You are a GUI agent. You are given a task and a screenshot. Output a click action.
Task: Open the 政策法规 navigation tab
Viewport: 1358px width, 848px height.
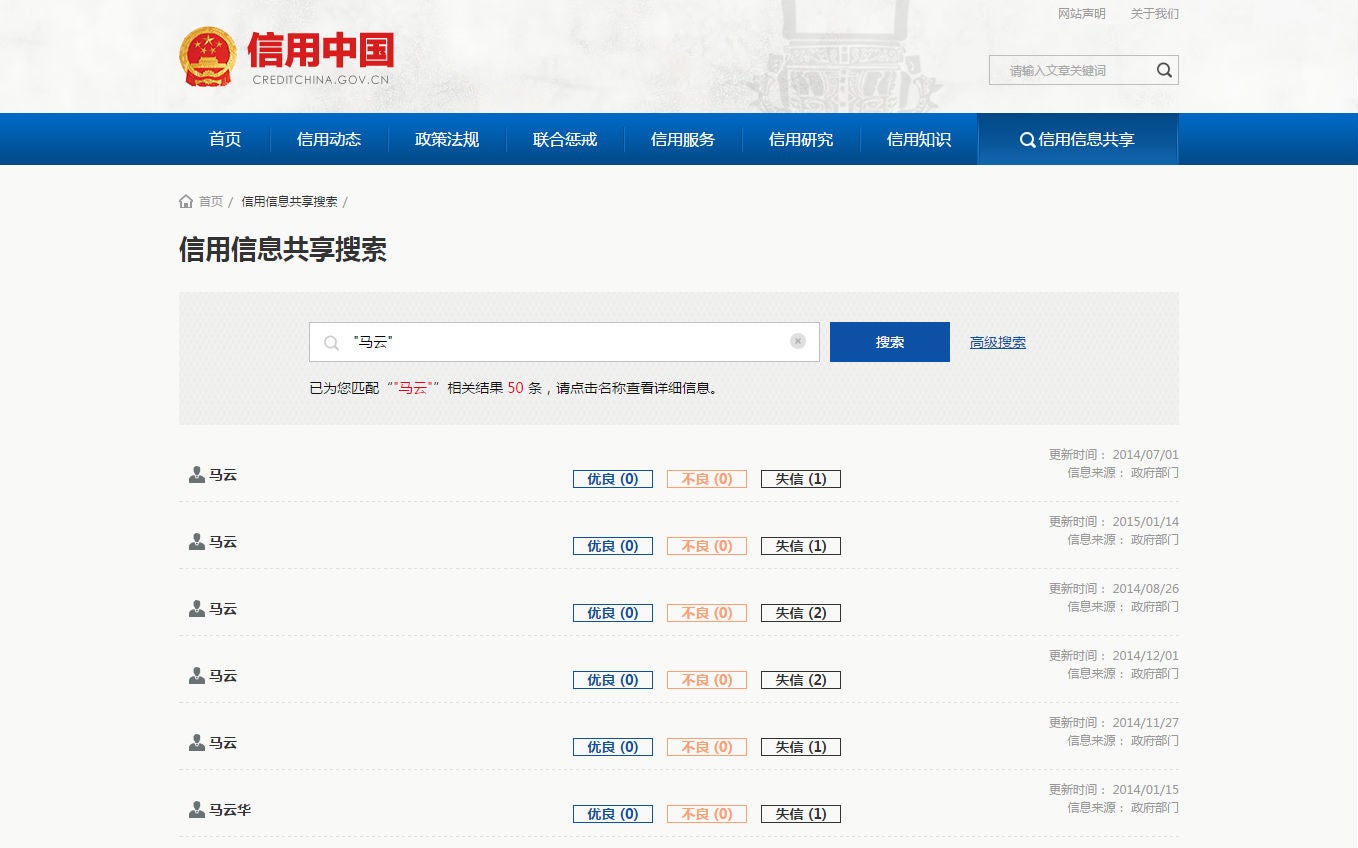(447, 139)
